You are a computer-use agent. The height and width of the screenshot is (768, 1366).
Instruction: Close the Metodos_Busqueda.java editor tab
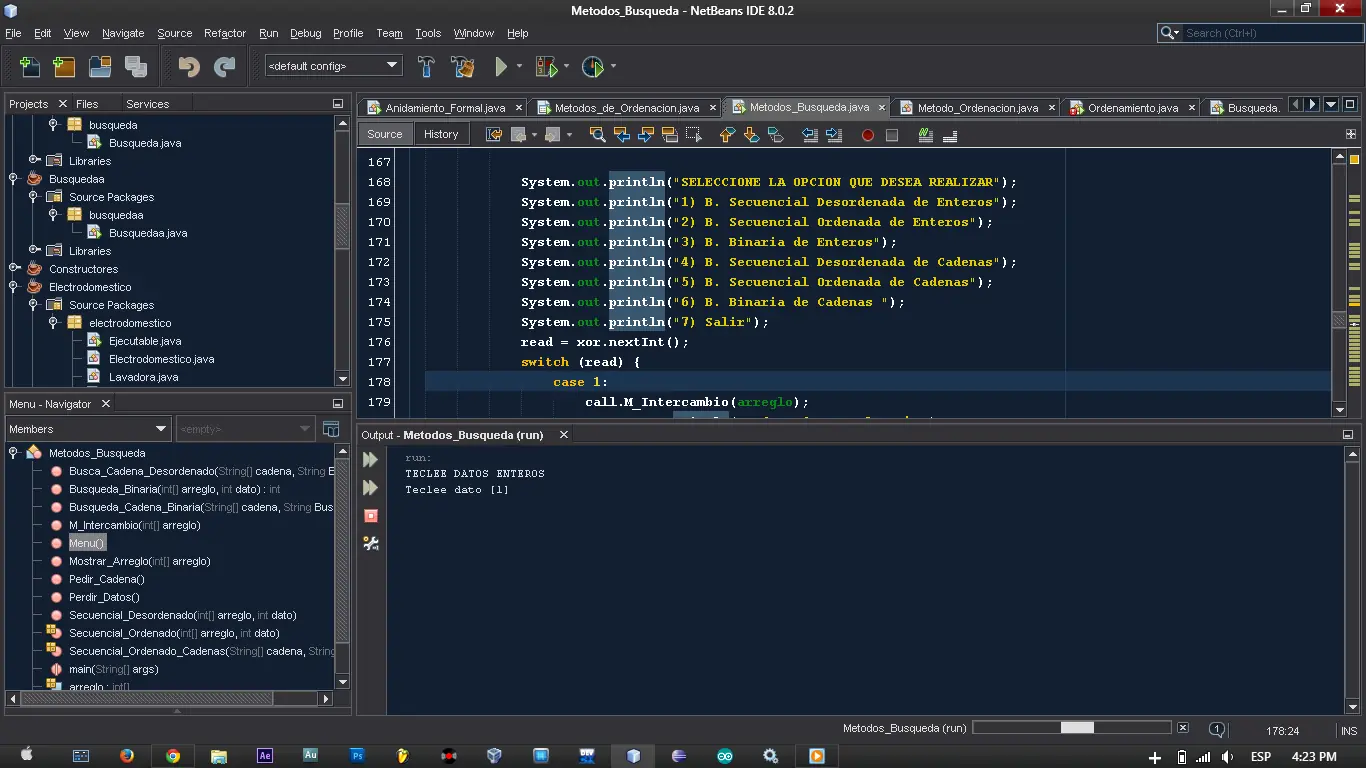pyautogui.click(x=881, y=107)
